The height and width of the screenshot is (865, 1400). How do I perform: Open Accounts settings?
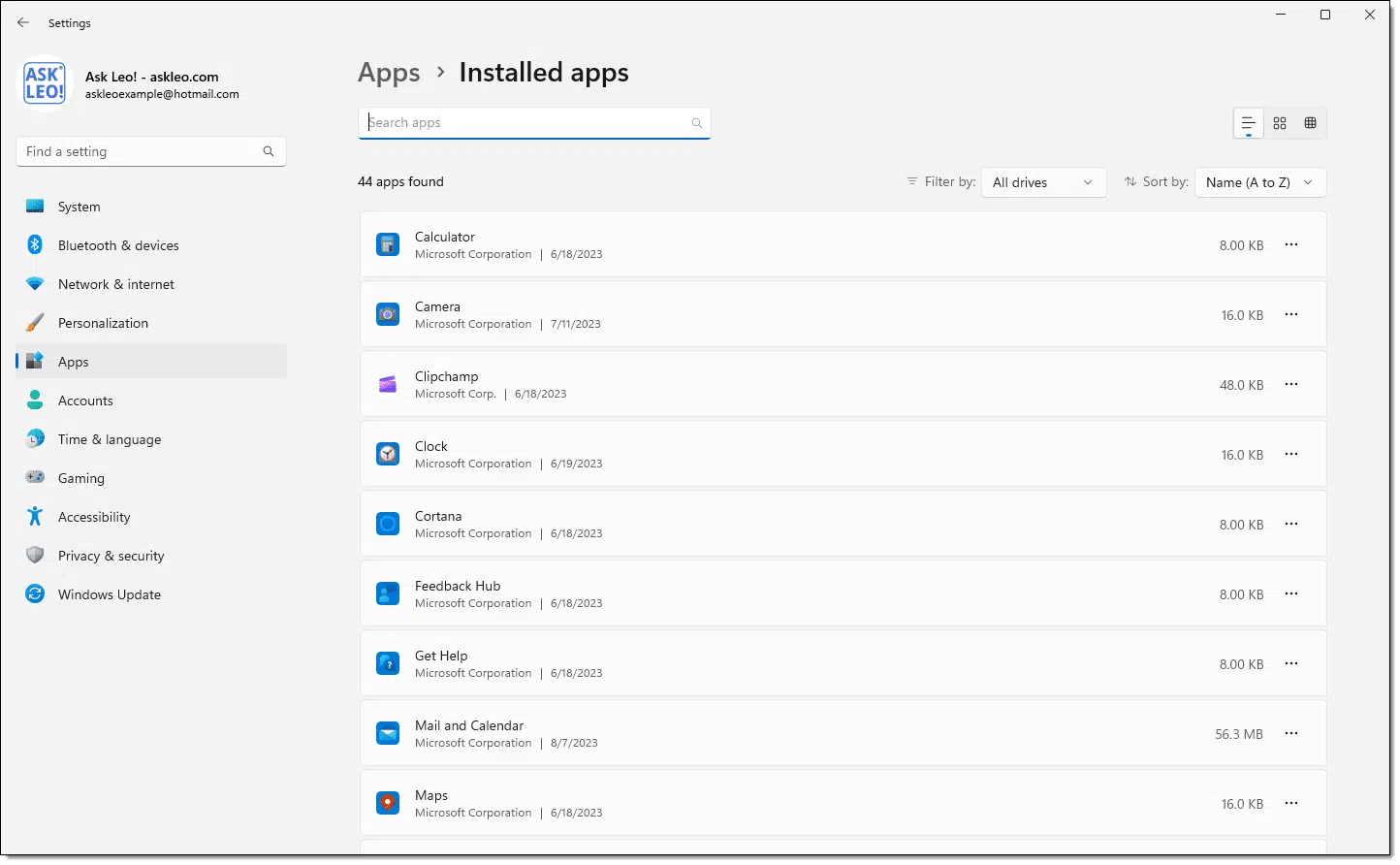pos(151,400)
